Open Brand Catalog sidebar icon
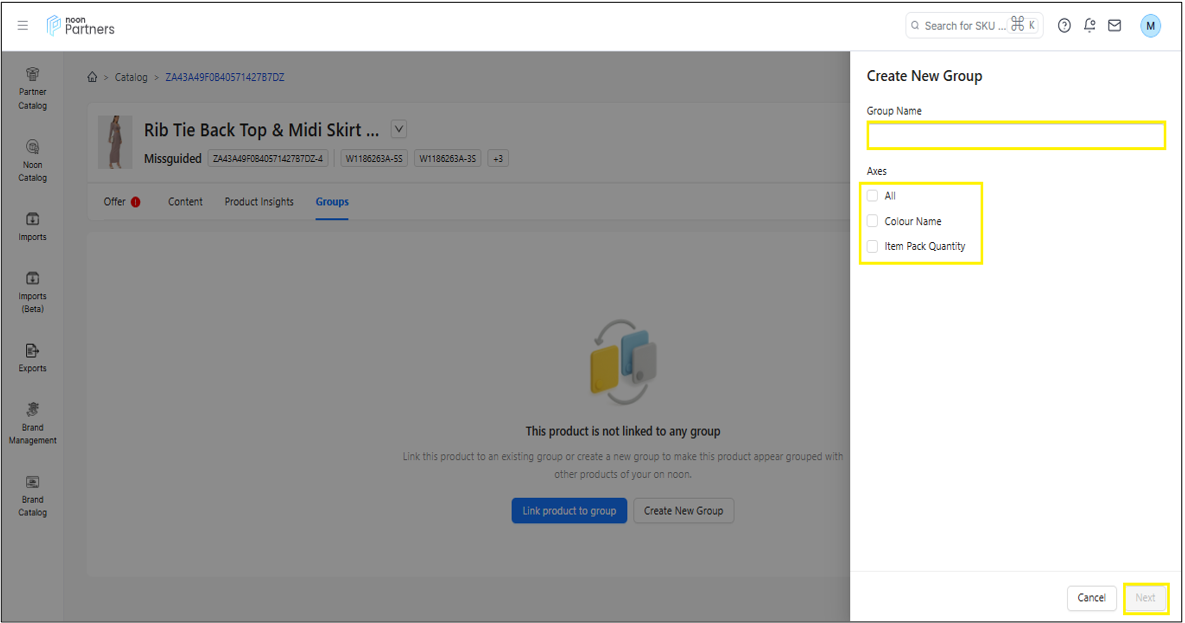Viewport: 1185px width, 623px height. coord(33,495)
